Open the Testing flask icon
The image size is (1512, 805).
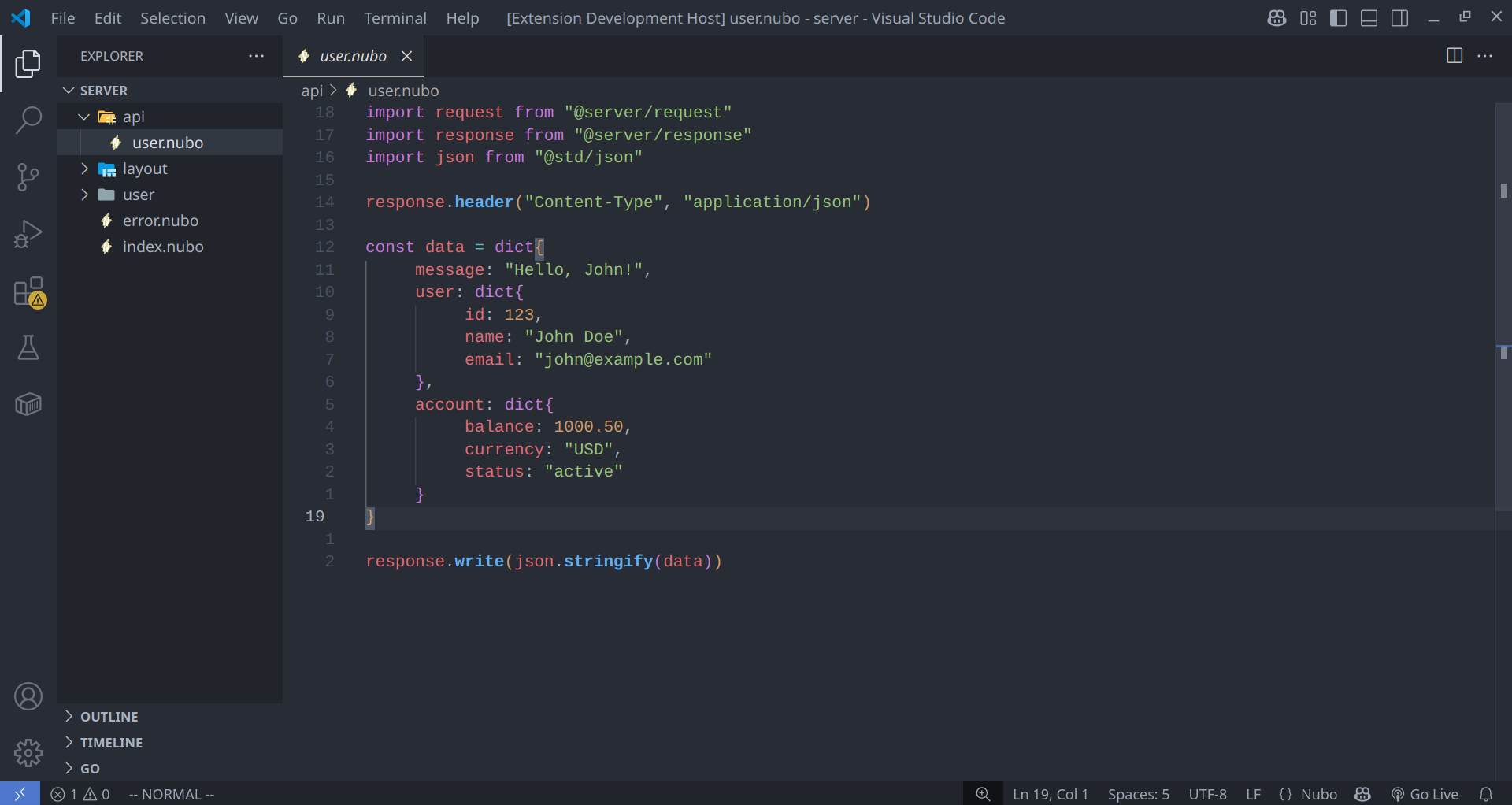(x=28, y=347)
